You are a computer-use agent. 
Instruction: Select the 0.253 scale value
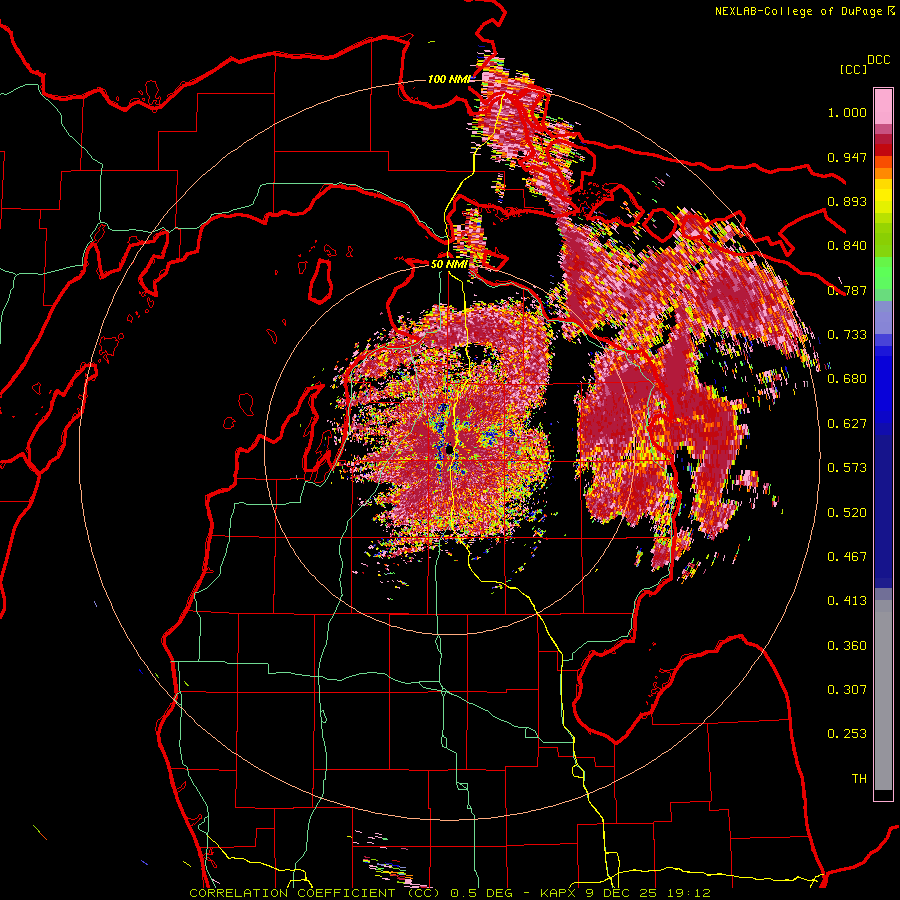pos(847,734)
